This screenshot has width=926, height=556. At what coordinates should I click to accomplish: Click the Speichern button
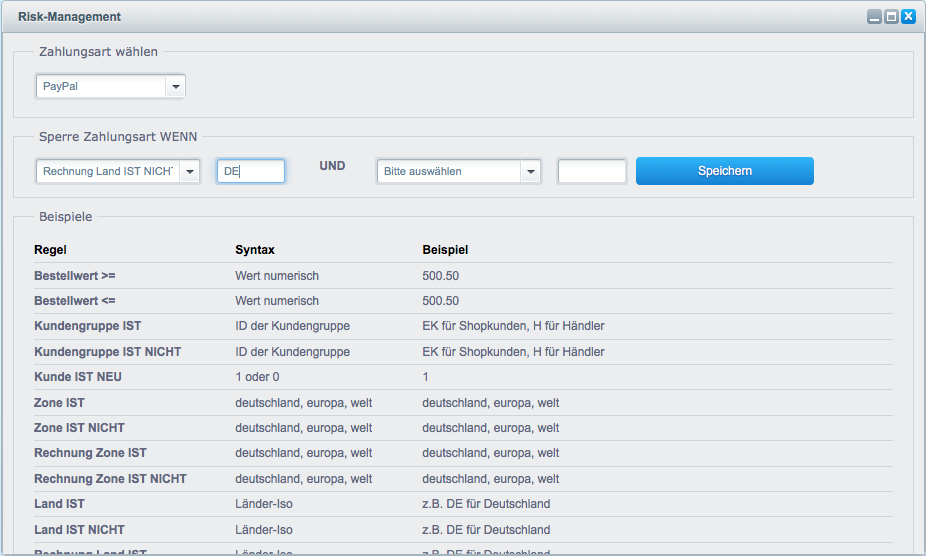point(724,171)
